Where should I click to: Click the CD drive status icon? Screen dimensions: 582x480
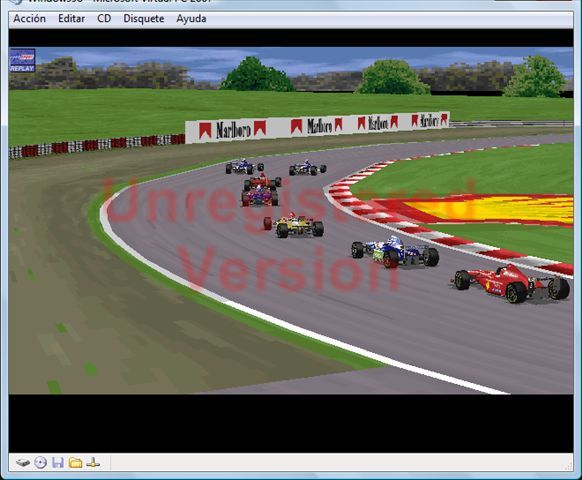click(40, 463)
